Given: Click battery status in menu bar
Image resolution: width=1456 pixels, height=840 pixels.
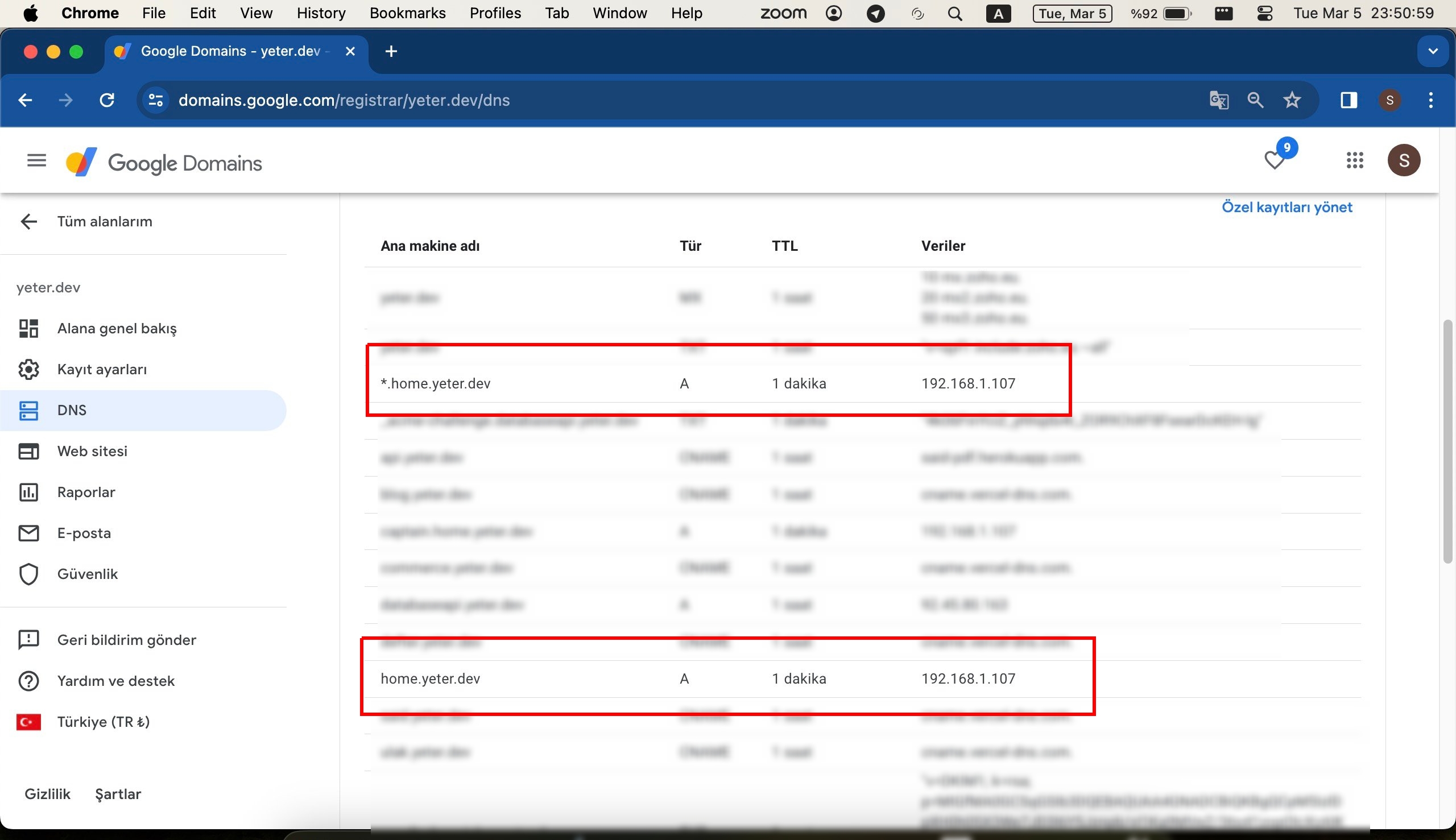Looking at the screenshot, I should 1161,13.
